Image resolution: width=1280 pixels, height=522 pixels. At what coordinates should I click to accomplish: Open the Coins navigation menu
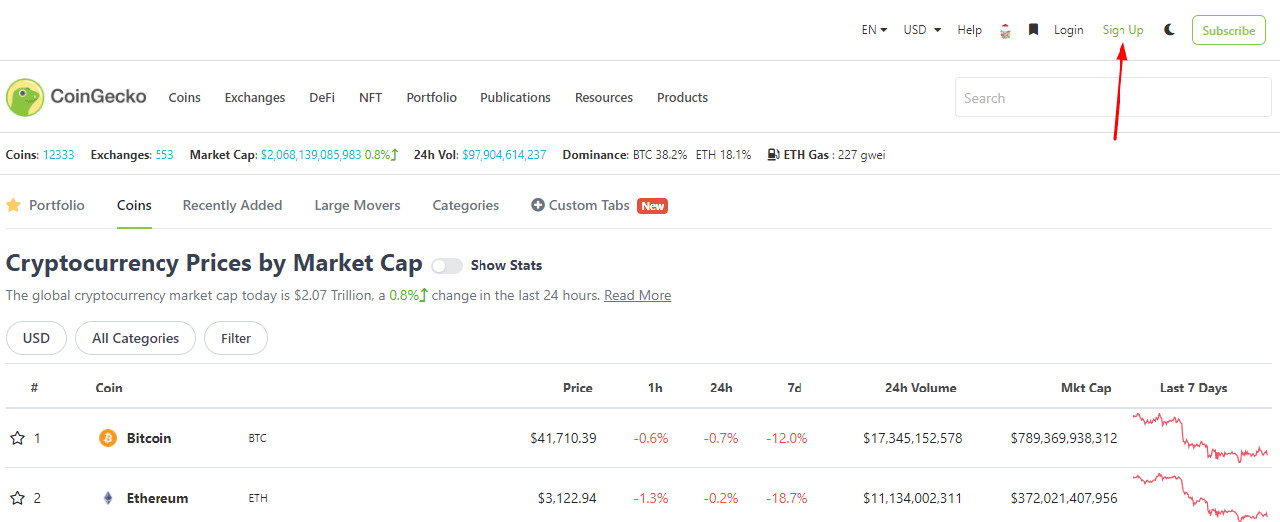click(184, 97)
